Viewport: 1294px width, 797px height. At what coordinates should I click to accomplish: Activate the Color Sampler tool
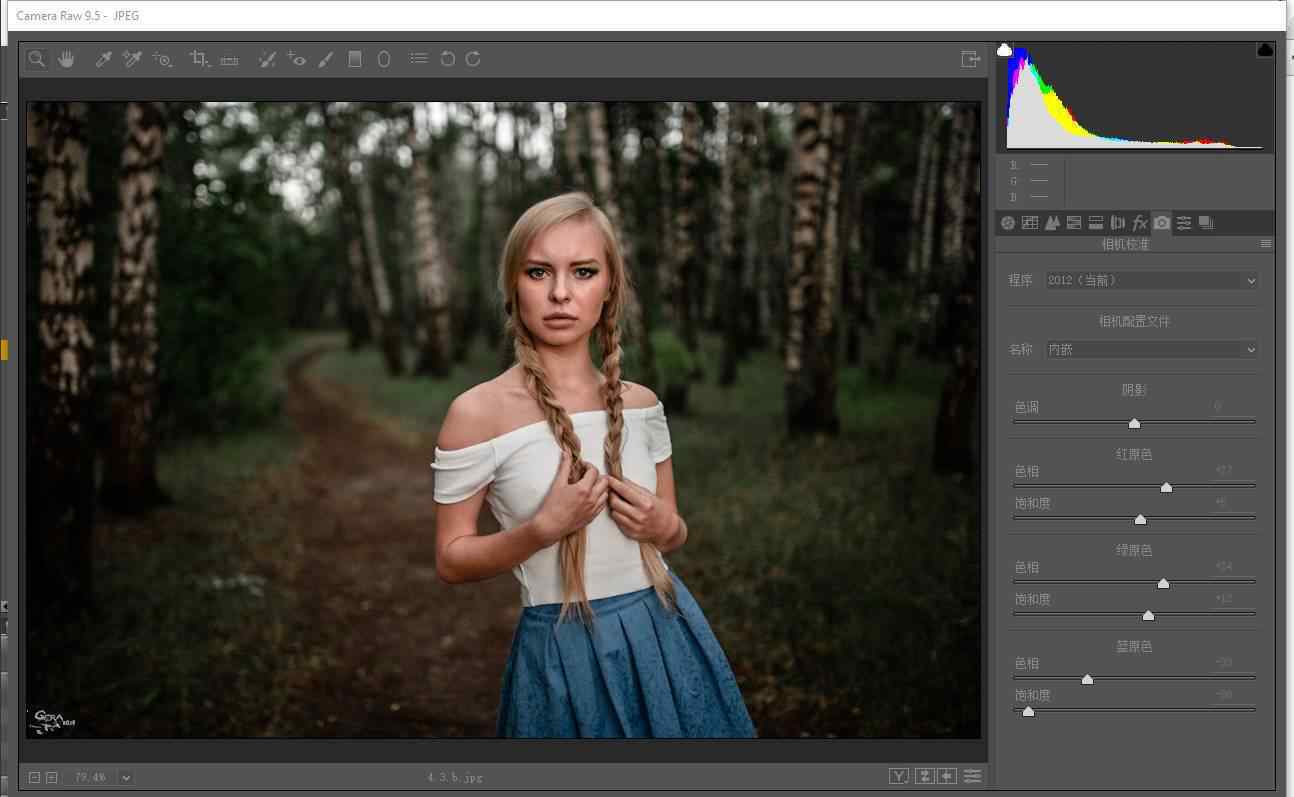click(x=132, y=59)
